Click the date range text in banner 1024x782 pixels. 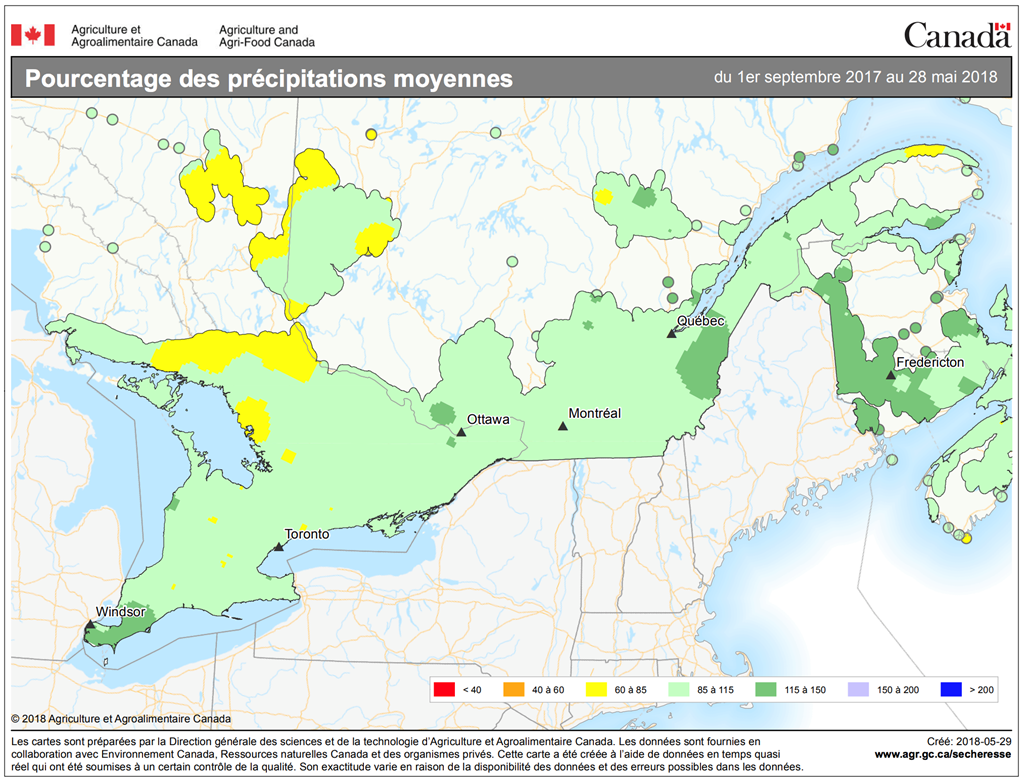click(856, 78)
